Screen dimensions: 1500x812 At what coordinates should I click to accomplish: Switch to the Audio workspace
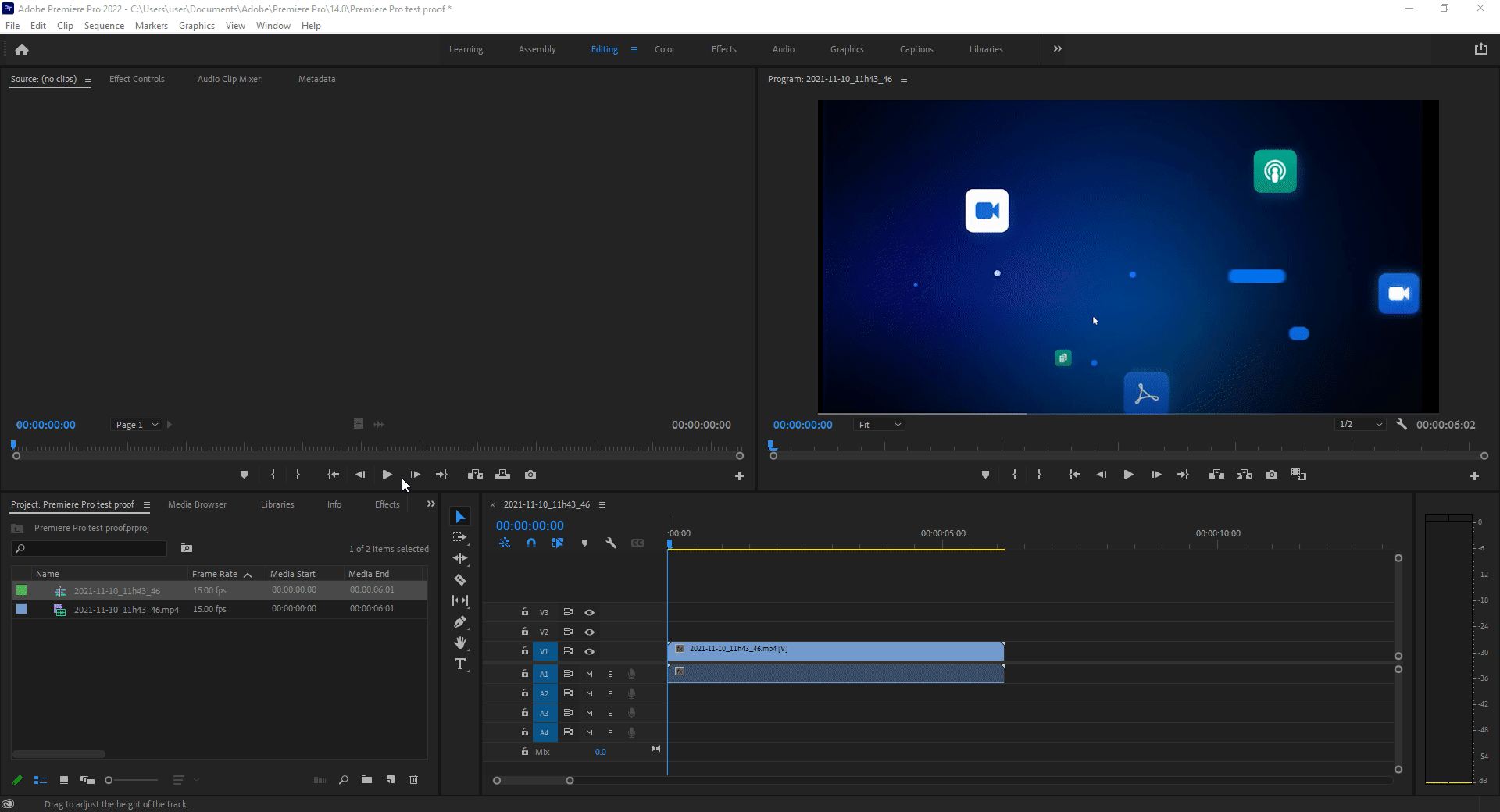pos(784,49)
